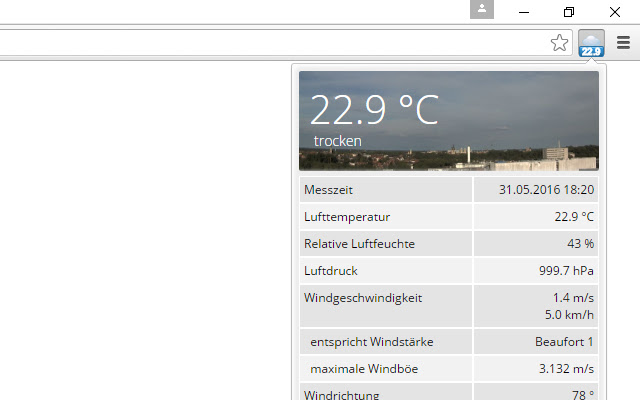Screen dimensions: 640x400
Task: Click the webcam sky image in the popup
Action: tap(449, 121)
